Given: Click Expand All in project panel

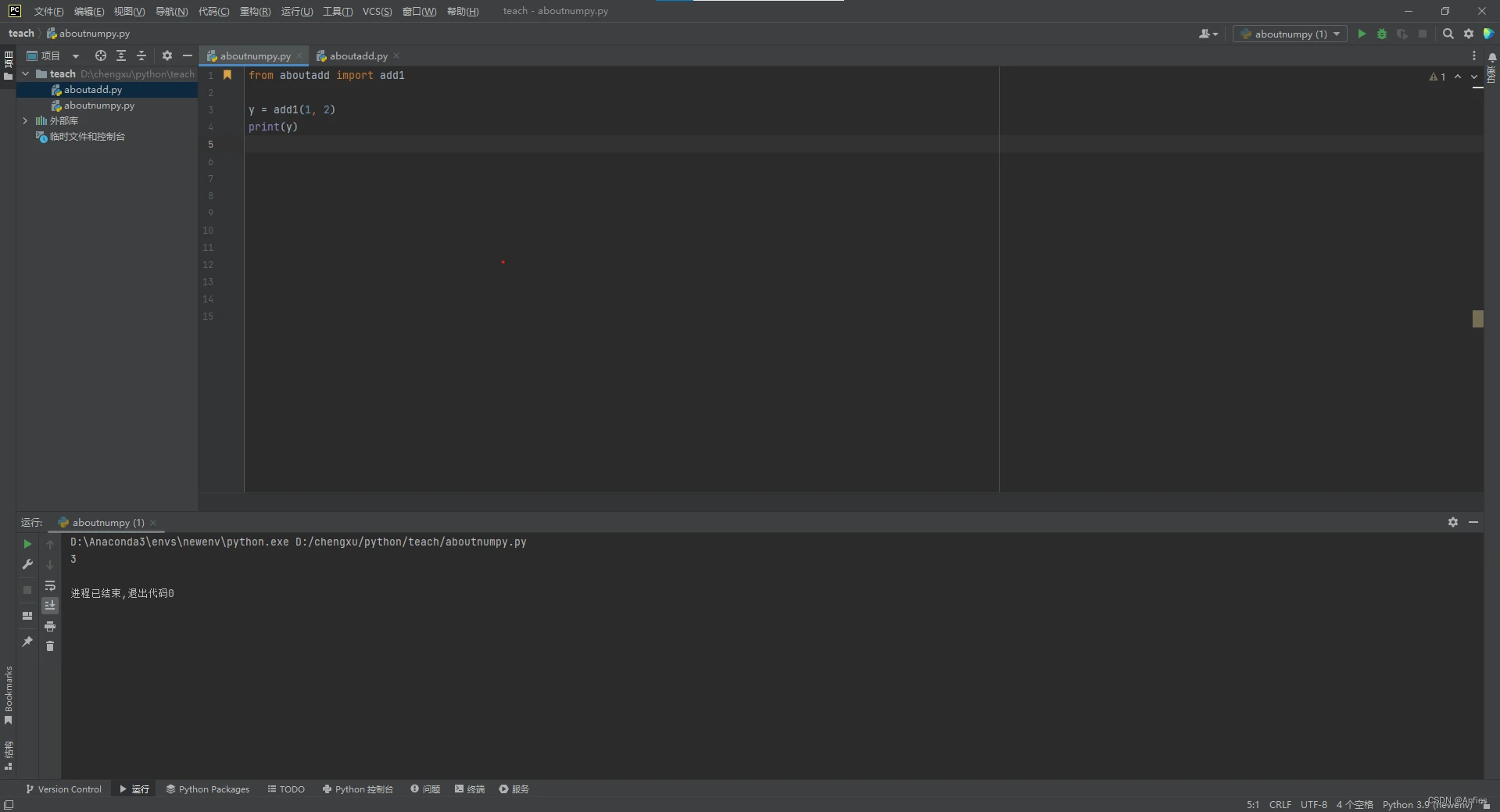Looking at the screenshot, I should point(121,55).
